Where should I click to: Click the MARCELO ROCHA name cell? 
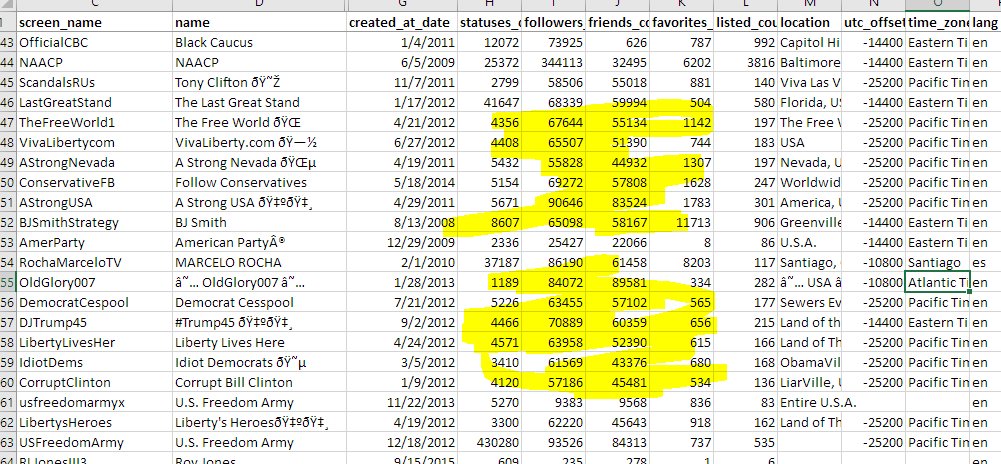pyautogui.click(x=260, y=262)
